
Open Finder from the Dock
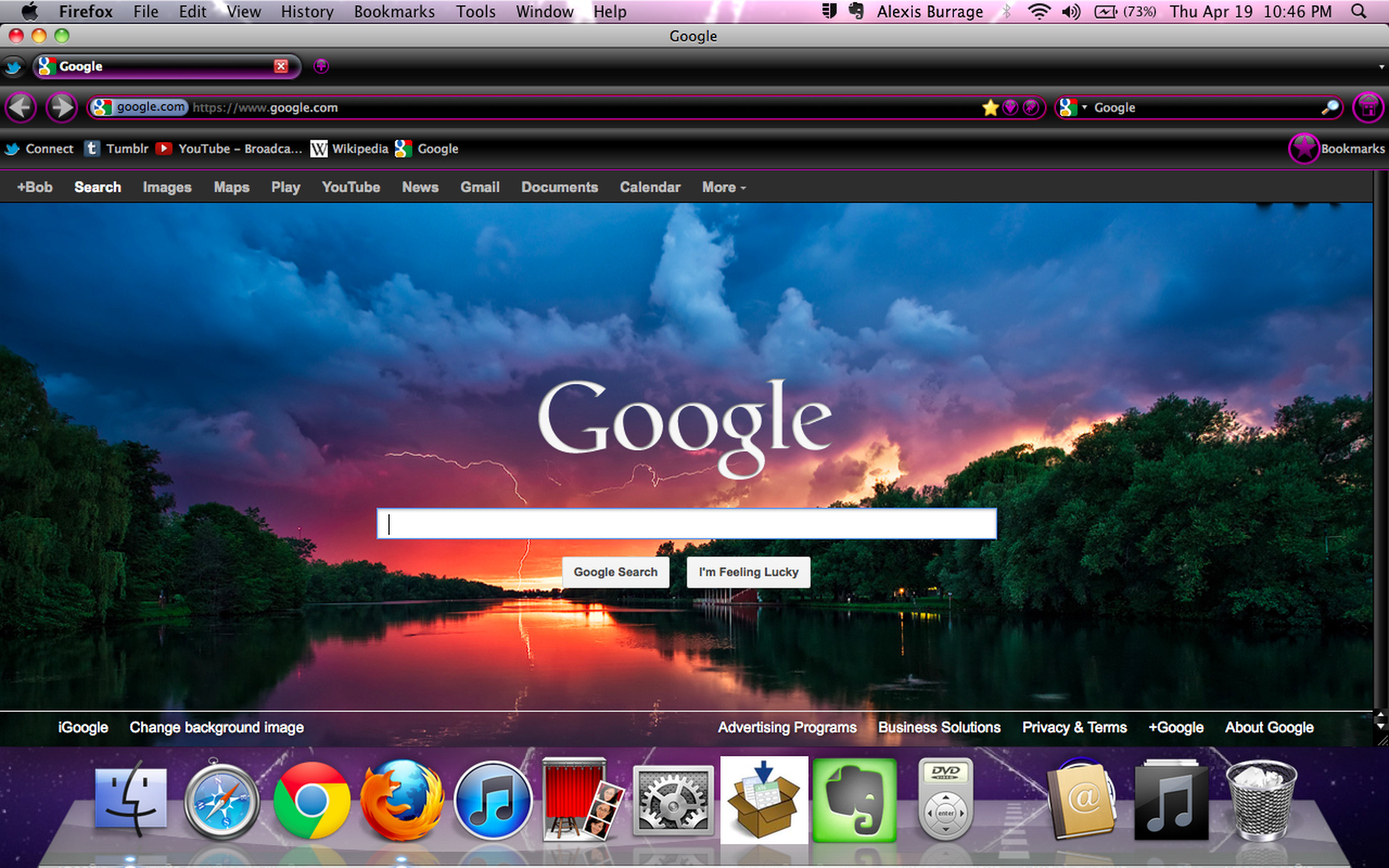click(130, 800)
